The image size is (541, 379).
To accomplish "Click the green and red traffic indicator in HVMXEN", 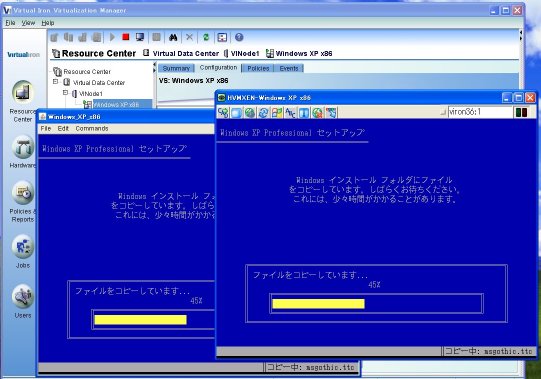I will pyautogui.click(x=521, y=113).
